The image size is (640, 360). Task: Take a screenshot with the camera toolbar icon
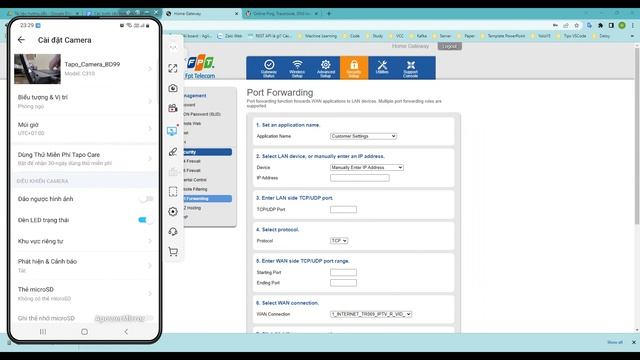point(173,88)
